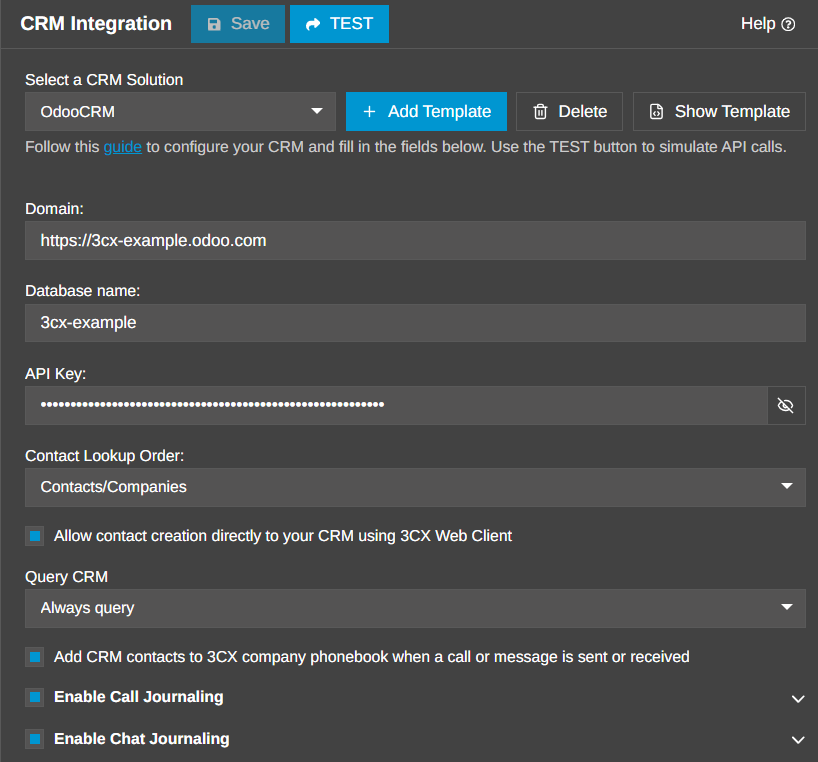Click into the Domain field
Screen dimensions: 818x762
[x=415, y=240]
